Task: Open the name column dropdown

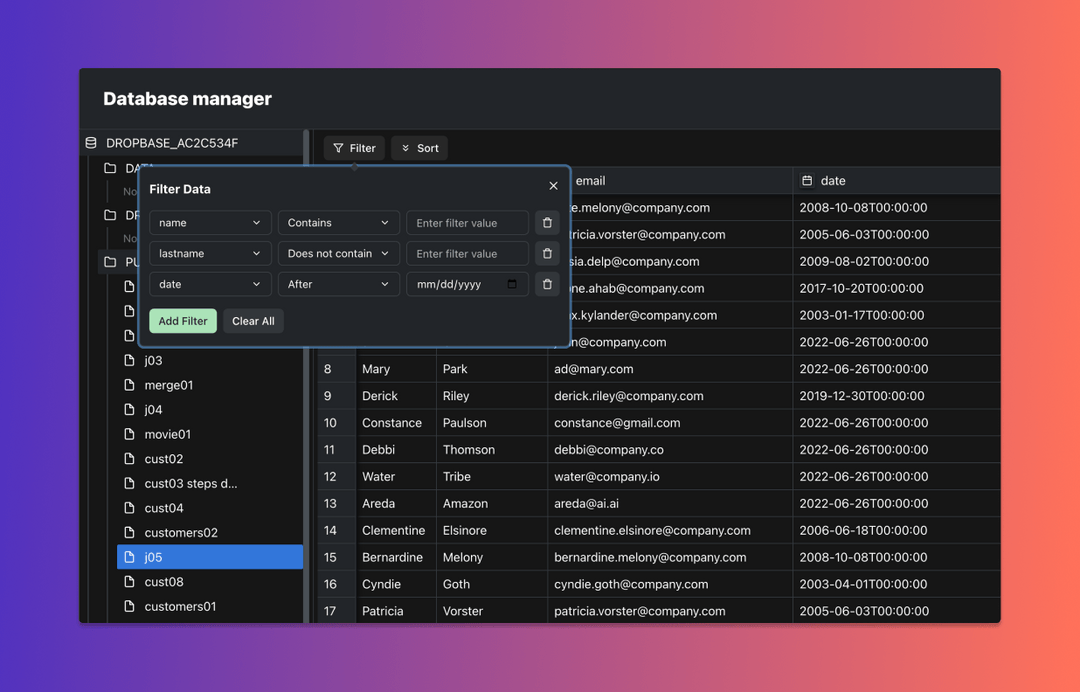Action: pyautogui.click(x=209, y=222)
